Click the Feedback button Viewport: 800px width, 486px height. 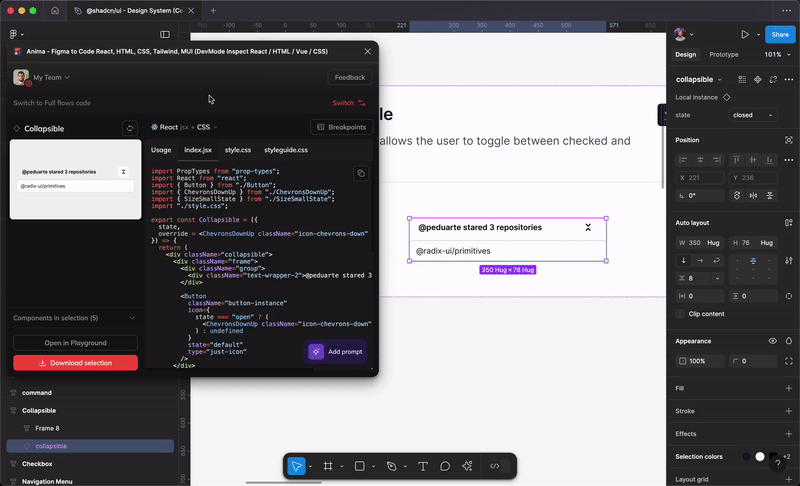pos(349,78)
